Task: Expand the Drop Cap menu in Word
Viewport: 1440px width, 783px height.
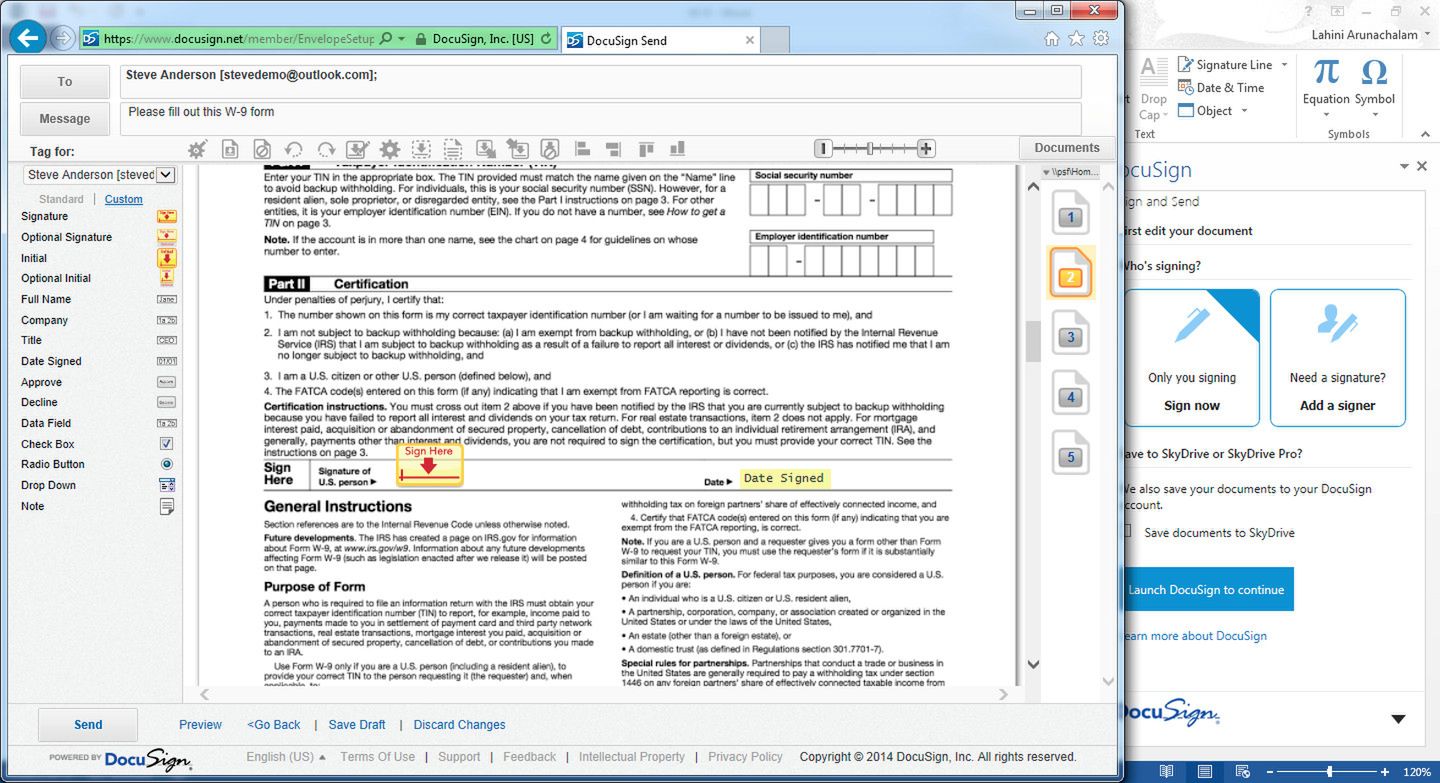Action: pyautogui.click(x=1153, y=106)
